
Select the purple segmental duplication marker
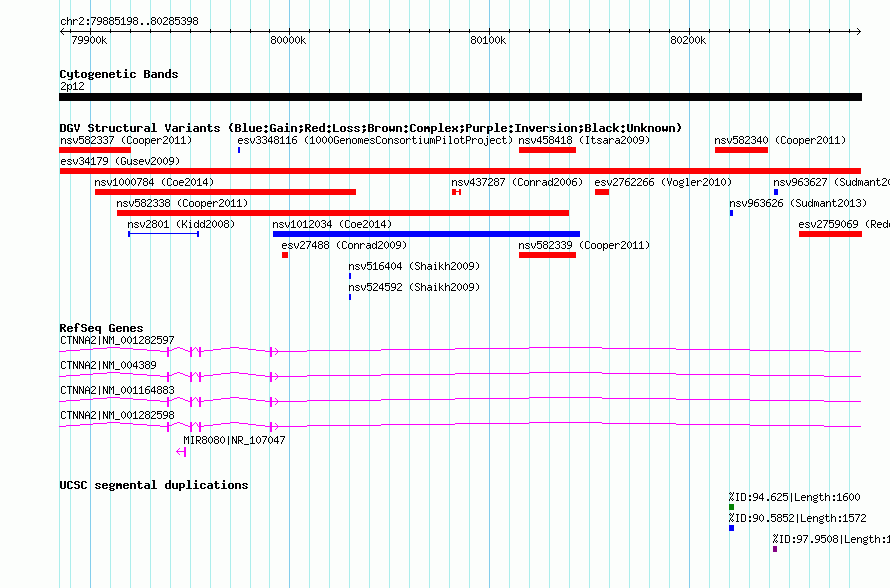tap(775, 549)
